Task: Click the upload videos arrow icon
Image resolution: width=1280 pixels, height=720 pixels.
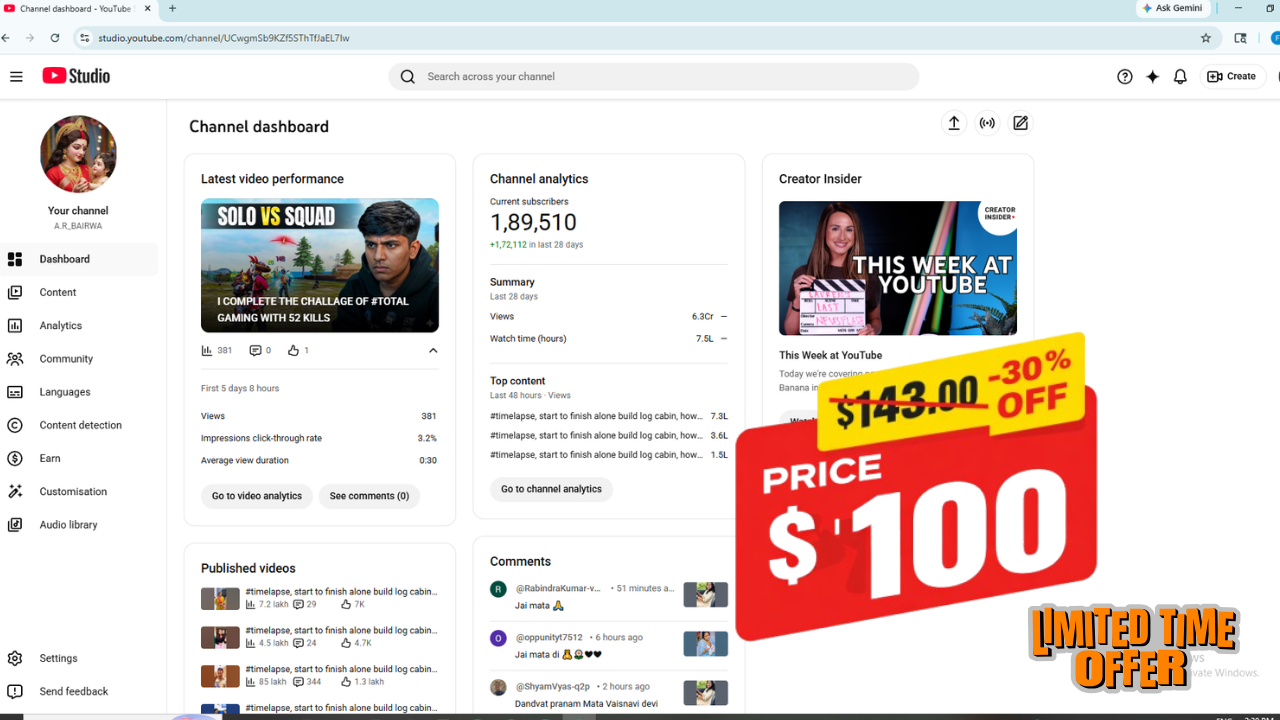Action: click(953, 122)
